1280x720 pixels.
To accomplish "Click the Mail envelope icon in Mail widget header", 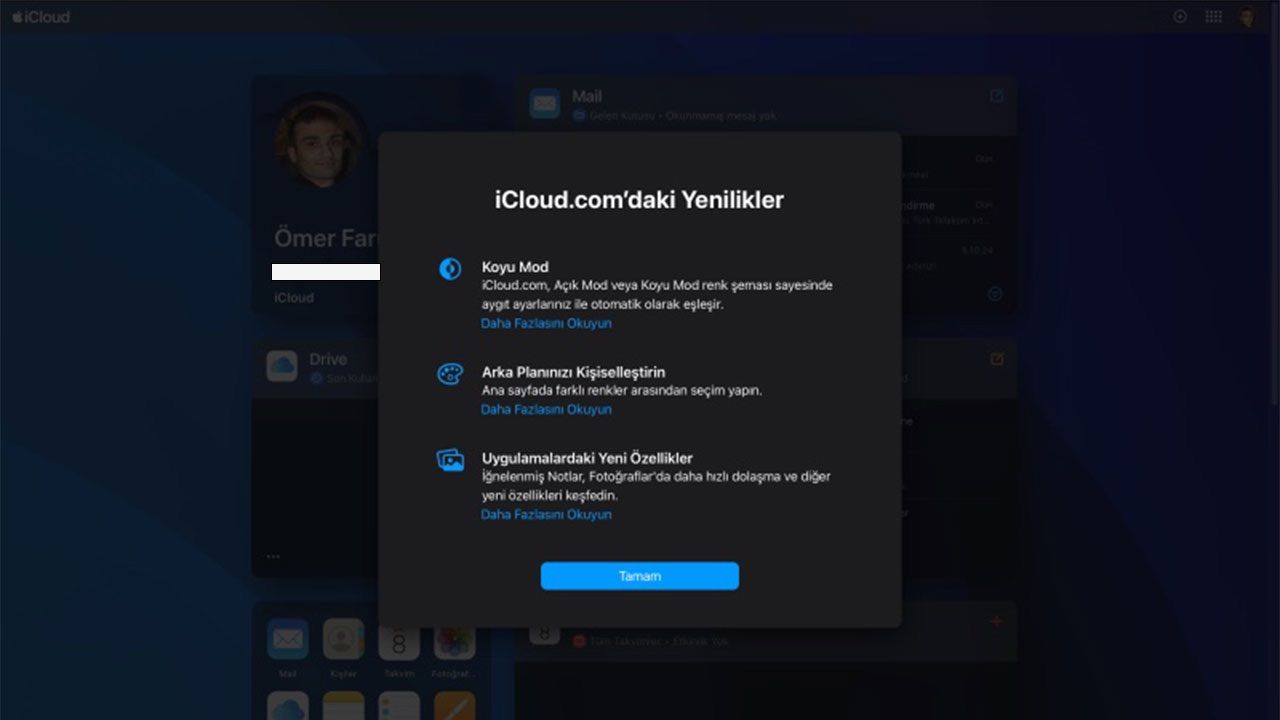I will (545, 103).
